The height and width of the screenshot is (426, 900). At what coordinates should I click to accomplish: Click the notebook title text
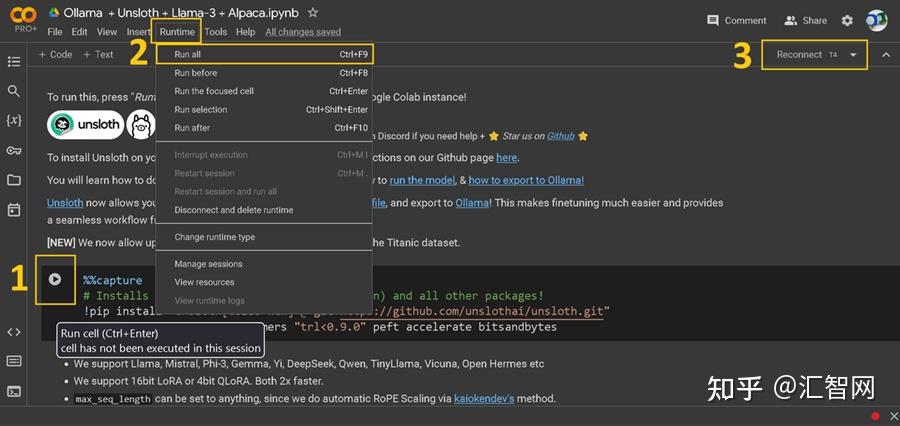point(181,12)
